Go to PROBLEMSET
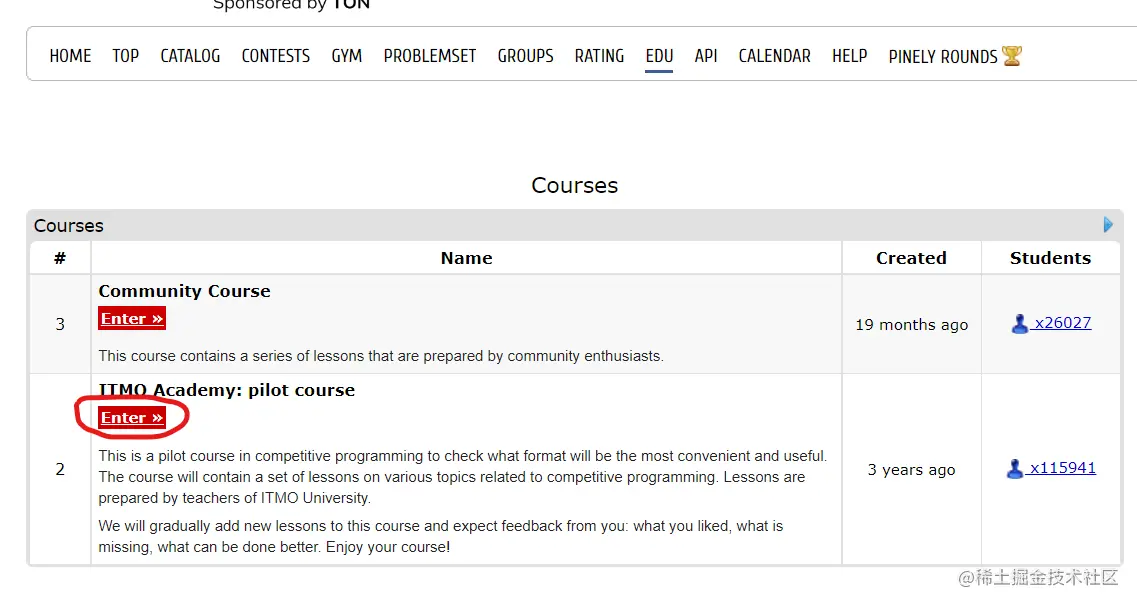 click(x=430, y=56)
